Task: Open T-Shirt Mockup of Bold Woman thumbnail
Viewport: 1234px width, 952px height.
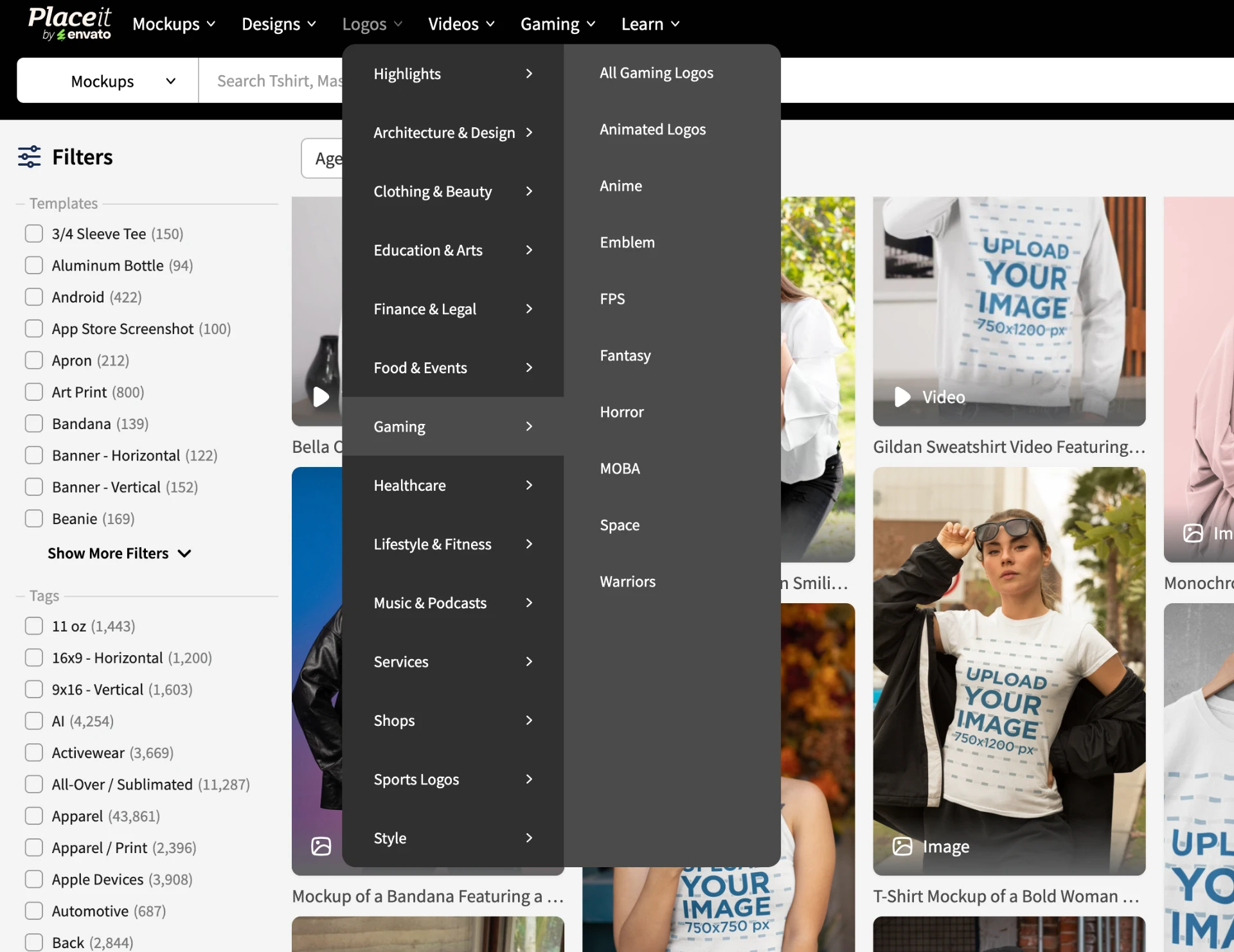Action: pyautogui.click(x=1009, y=671)
